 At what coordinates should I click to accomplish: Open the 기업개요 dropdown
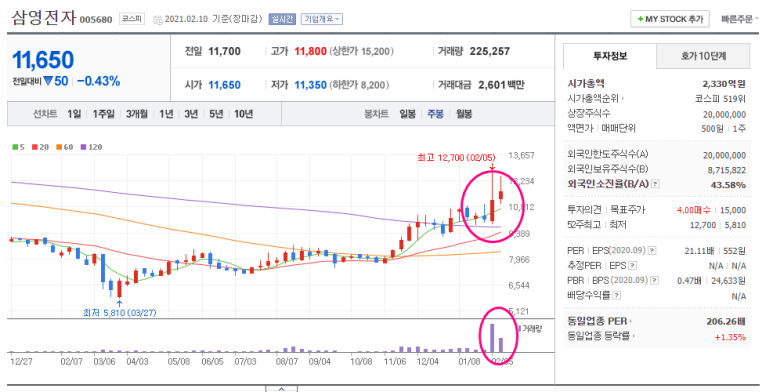(x=321, y=19)
